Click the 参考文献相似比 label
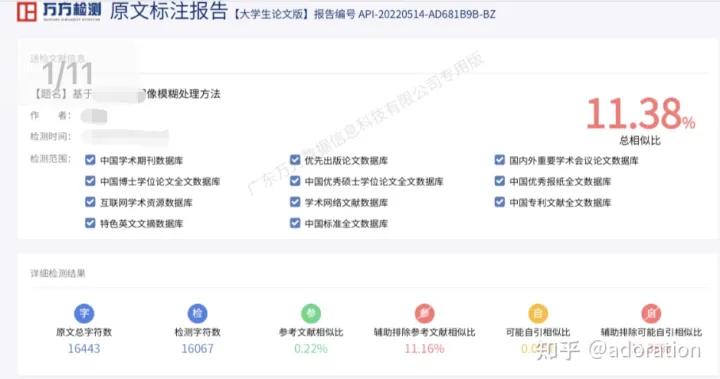Screen dimensions: 720x379 coord(311,332)
